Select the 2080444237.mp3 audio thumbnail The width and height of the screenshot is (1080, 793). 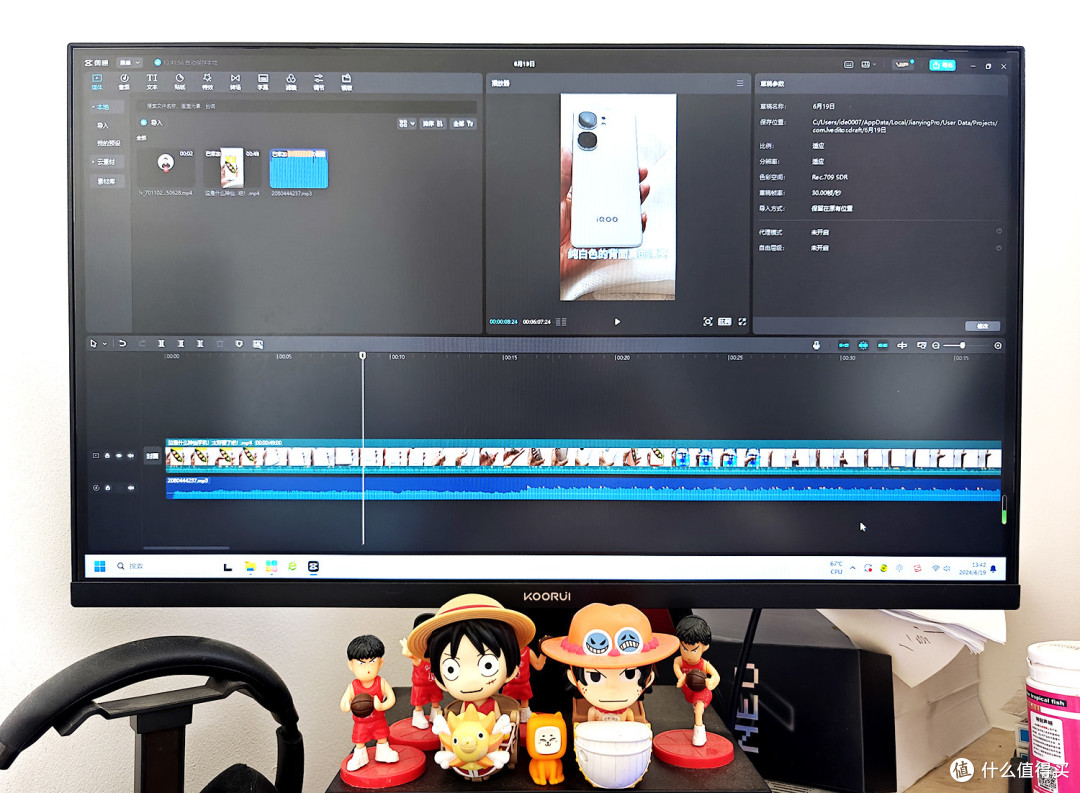click(x=299, y=168)
